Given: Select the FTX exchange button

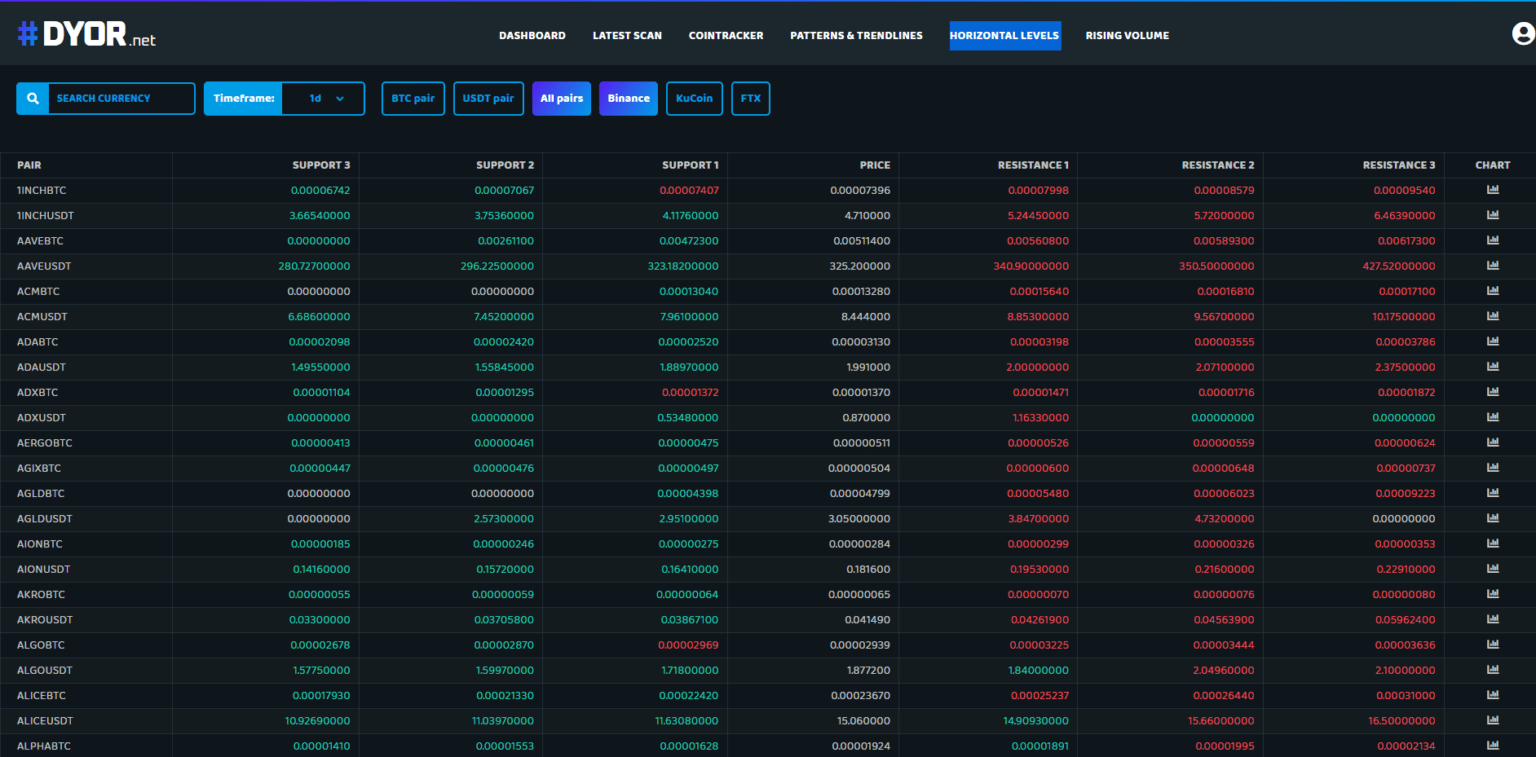Looking at the screenshot, I should 750,98.
